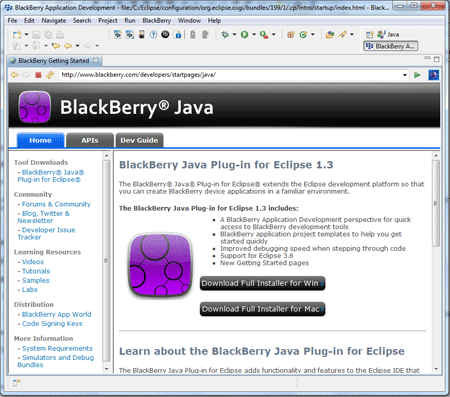Expand the Search toolbar dropdown arrow

pos(352,34)
